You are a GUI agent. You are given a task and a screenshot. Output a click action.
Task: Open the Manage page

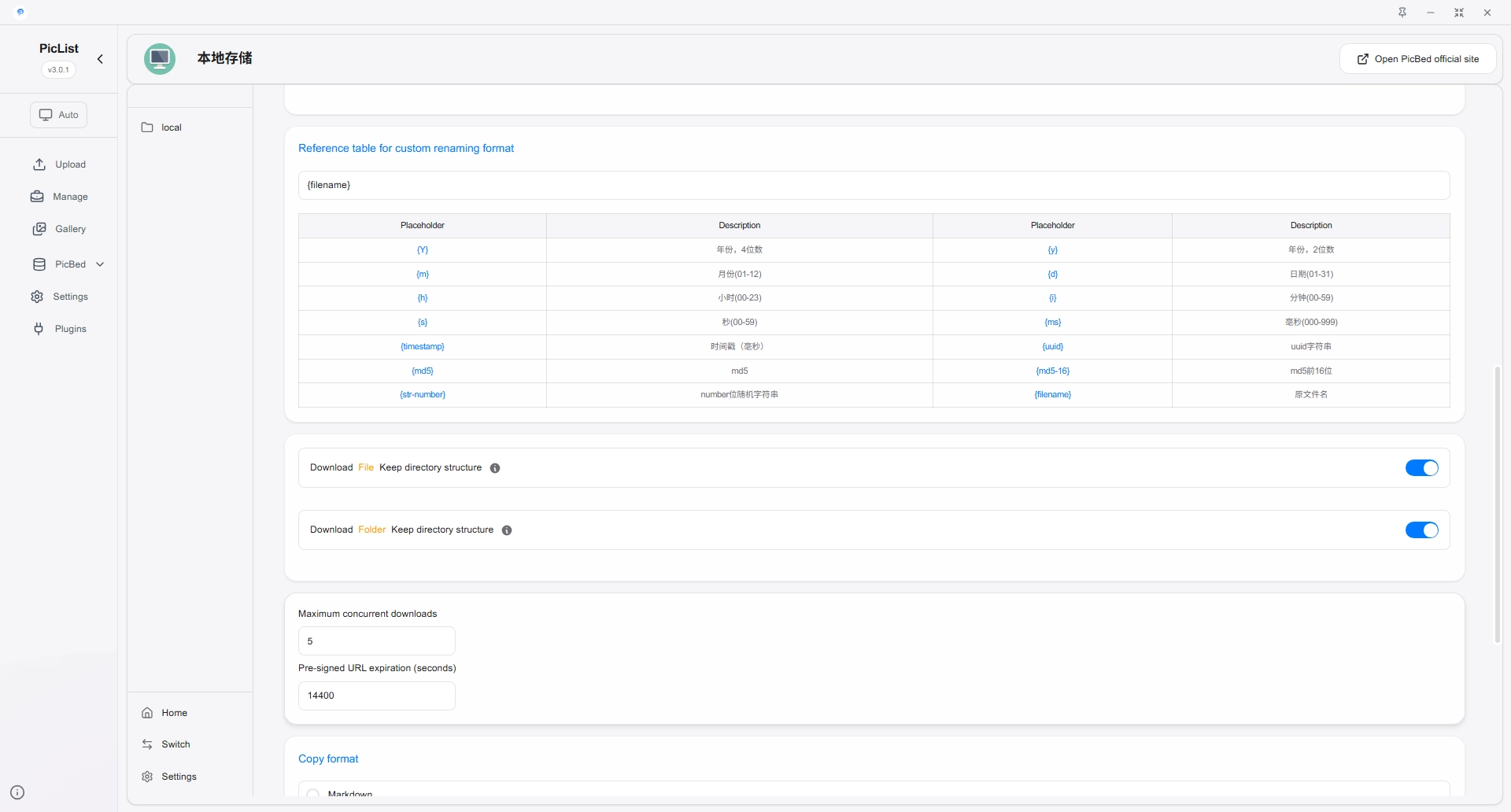(59, 197)
